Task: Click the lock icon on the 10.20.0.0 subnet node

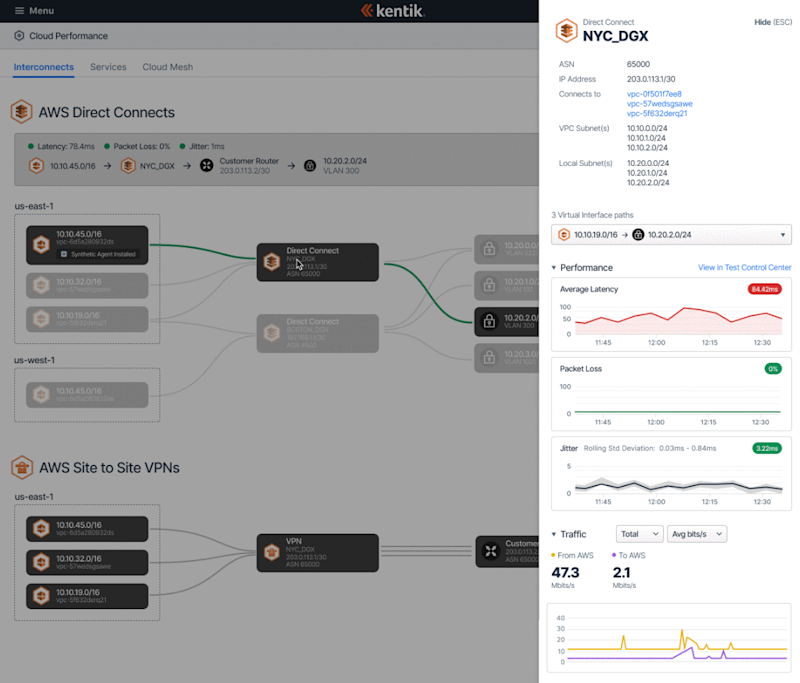Action: pyautogui.click(x=489, y=249)
